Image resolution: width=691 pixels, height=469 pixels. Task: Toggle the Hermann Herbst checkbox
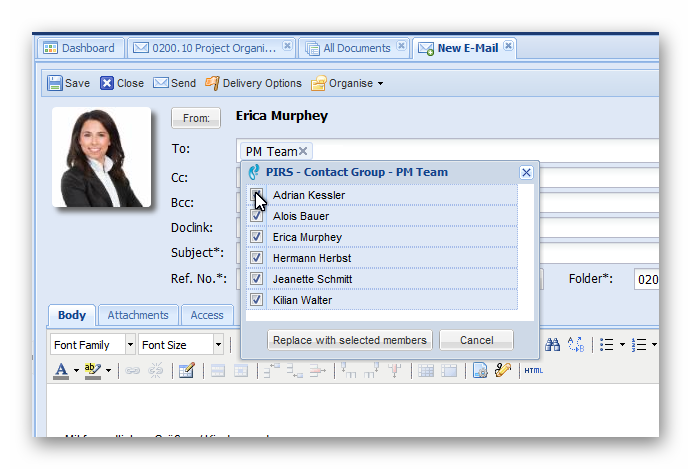[x=257, y=258]
